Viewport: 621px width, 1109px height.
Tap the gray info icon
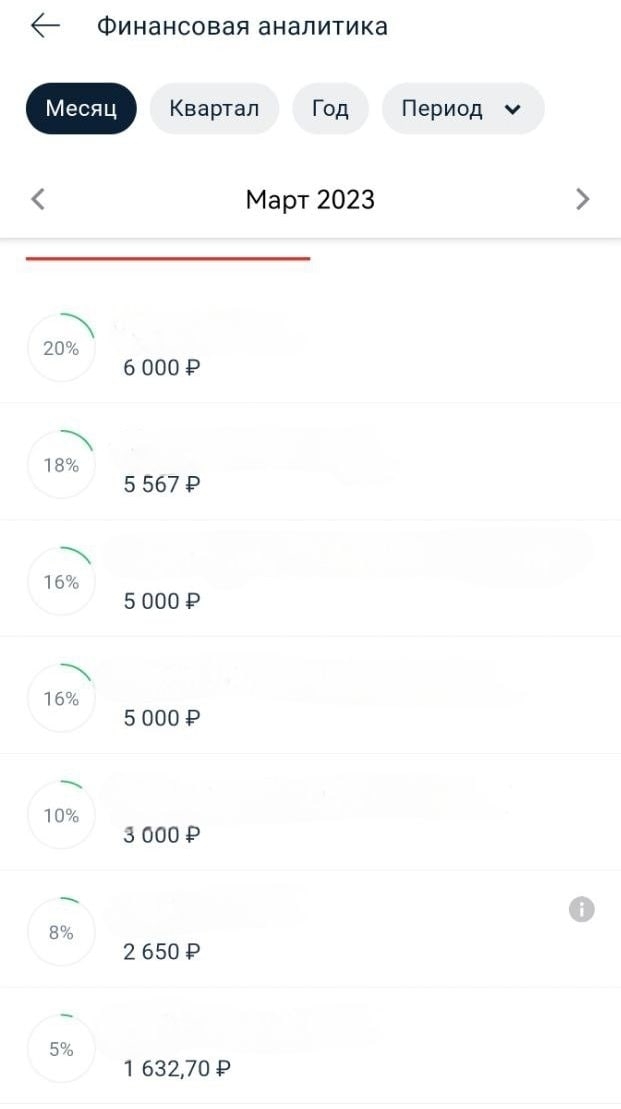[581, 909]
